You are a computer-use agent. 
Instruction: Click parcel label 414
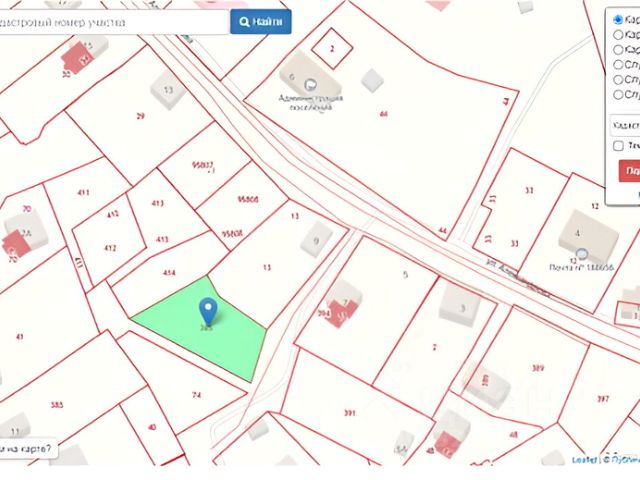[169, 272]
